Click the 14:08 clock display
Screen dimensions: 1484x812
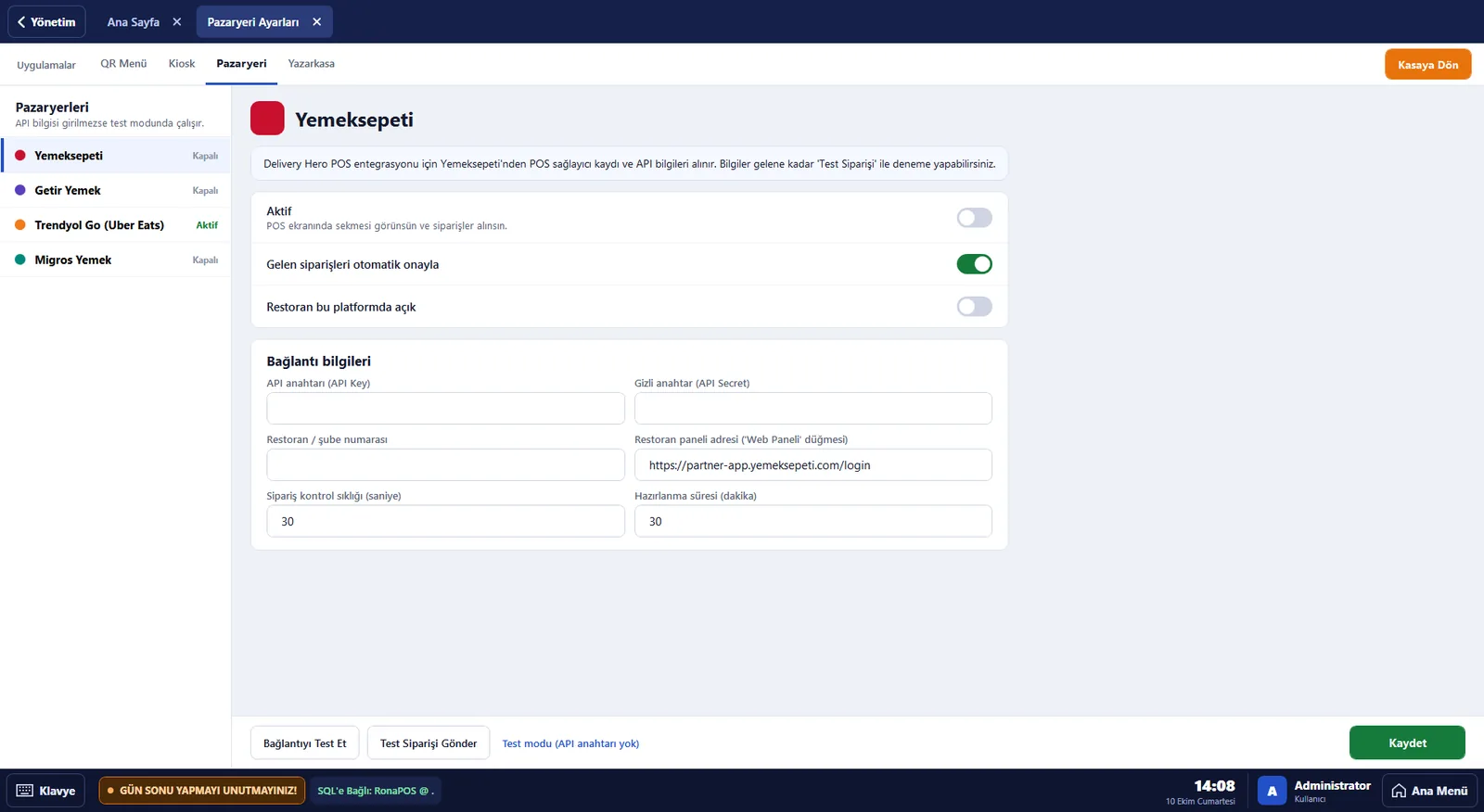pos(1214,786)
